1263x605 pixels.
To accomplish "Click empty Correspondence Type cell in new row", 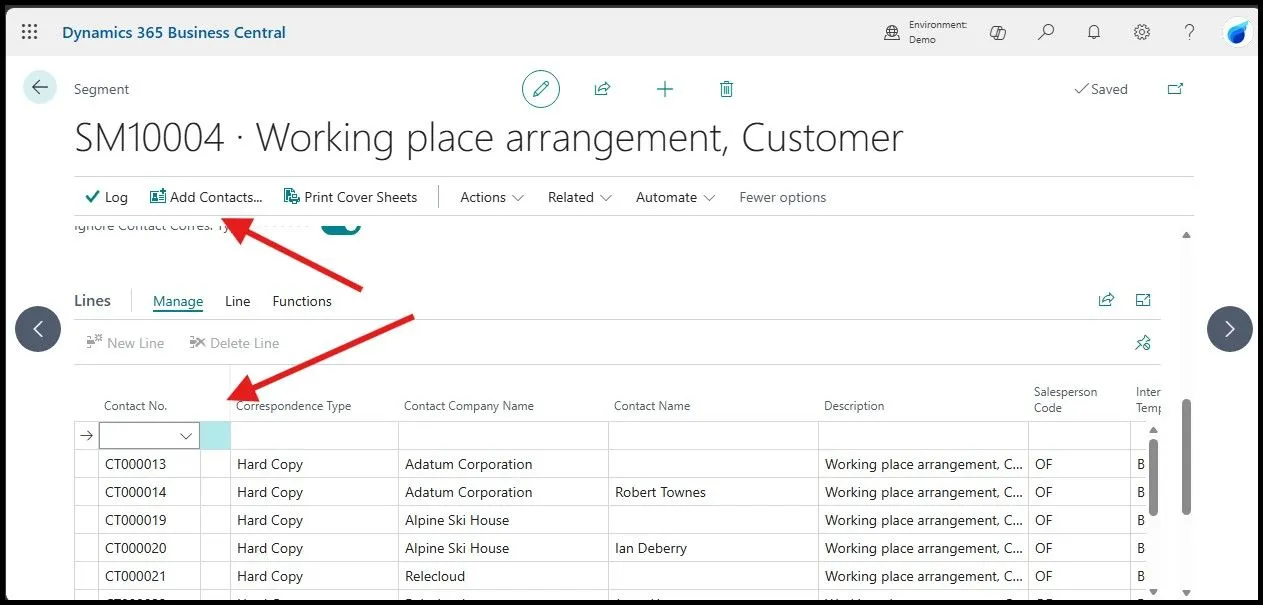I will click(314, 436).
